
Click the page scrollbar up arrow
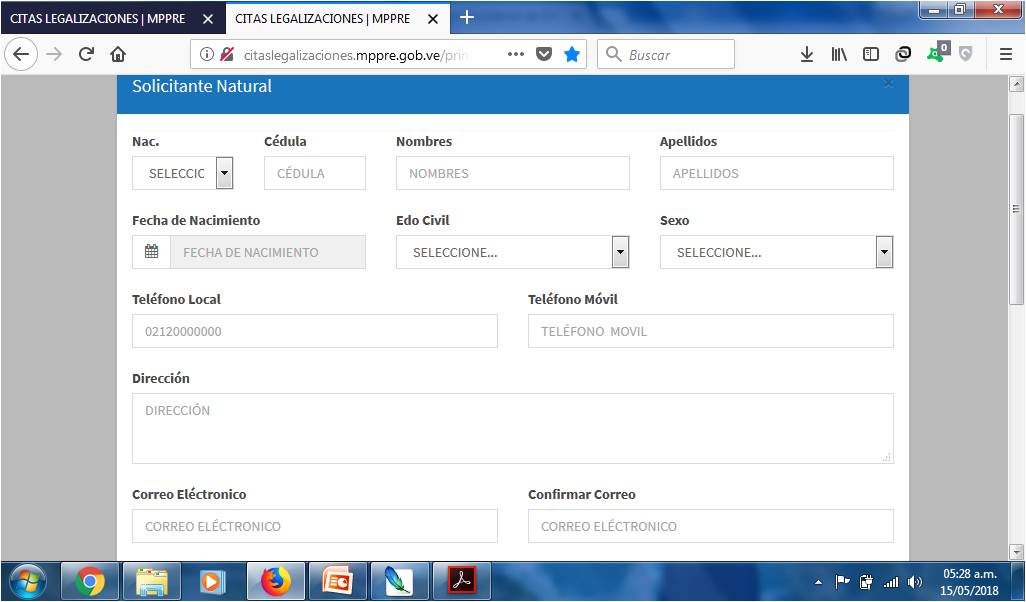click(1016, 84)
